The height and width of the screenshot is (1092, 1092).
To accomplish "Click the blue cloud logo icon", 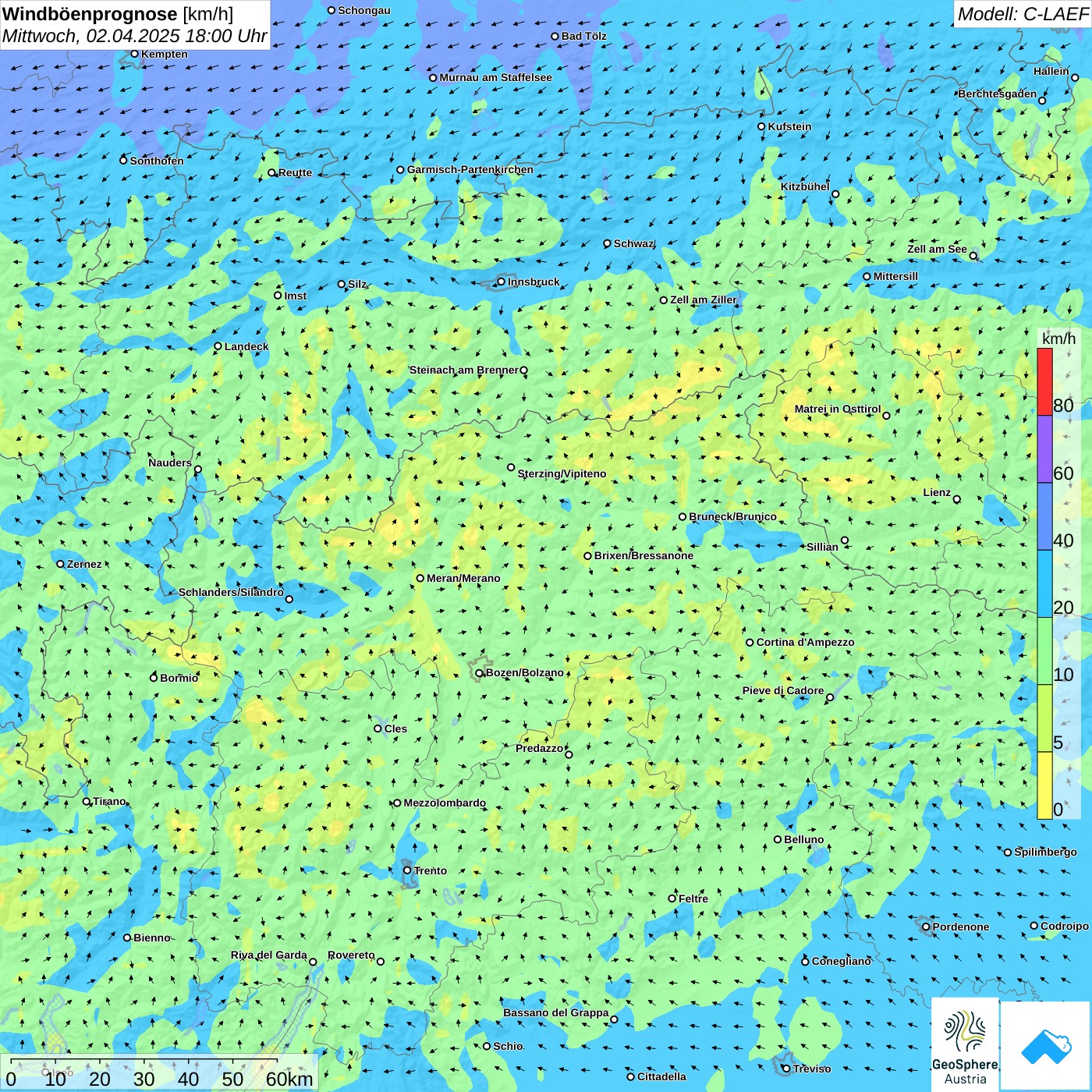I will coord(1046,1046).
